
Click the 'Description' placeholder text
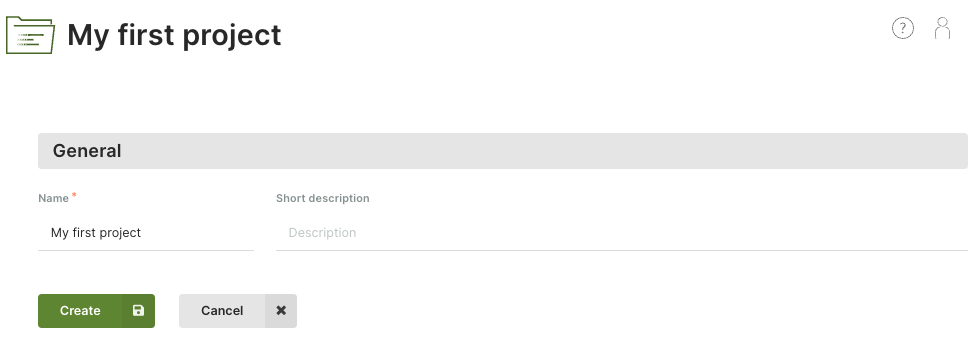pyautogui.click(x=322, y=233)
